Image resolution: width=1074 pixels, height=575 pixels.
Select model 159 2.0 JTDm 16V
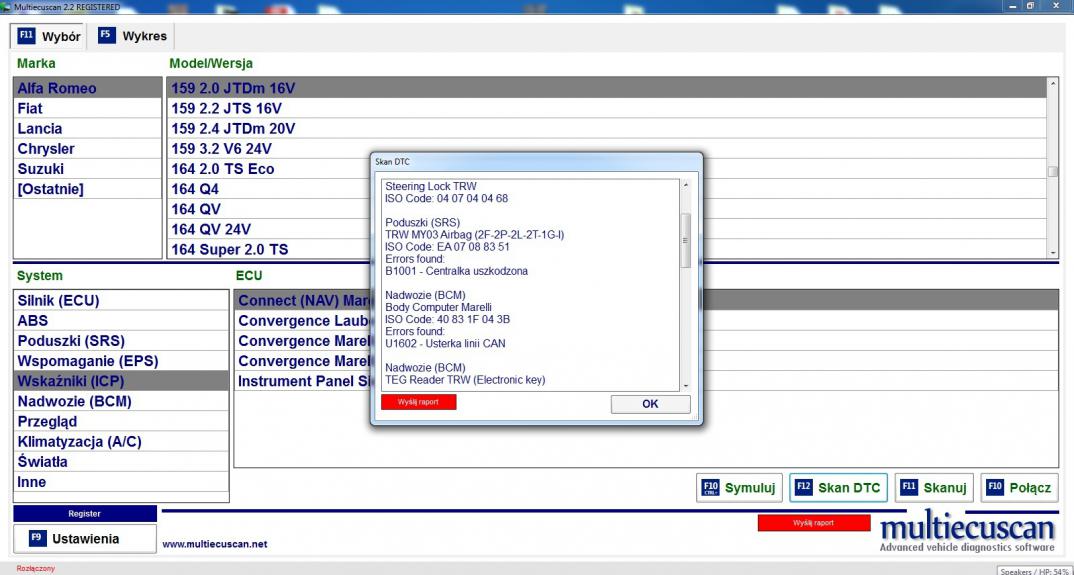(x=607, y=88)
